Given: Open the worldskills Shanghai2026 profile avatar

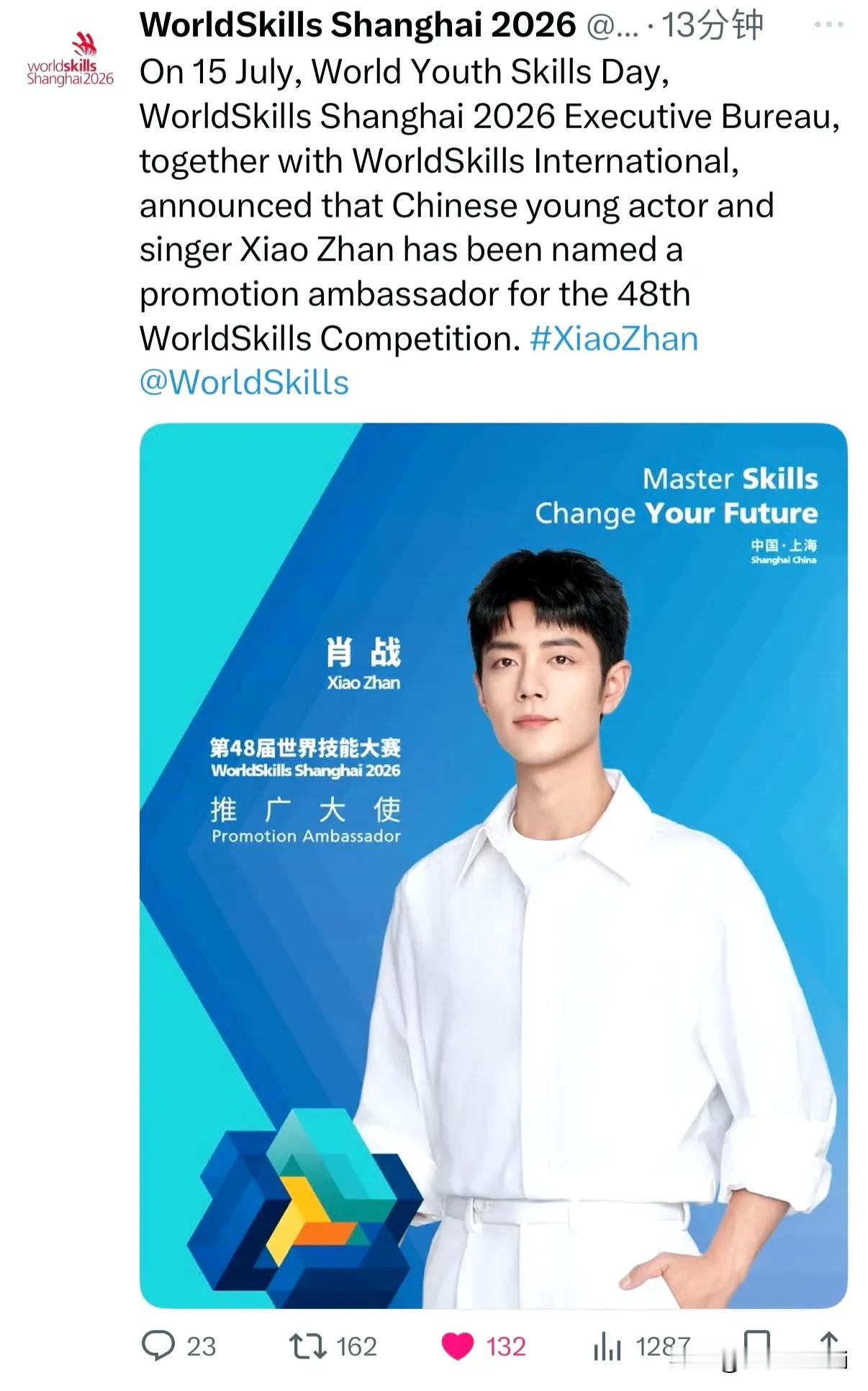Looking at the screenshot, I should (71, 59).
